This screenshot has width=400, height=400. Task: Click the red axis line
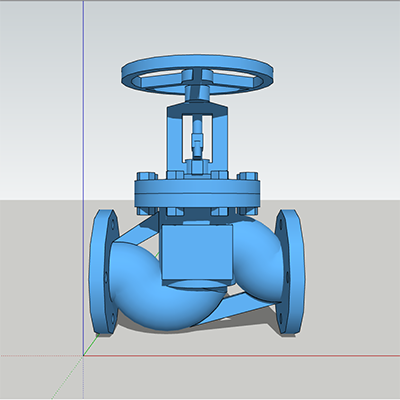click(x=242, y=356)
